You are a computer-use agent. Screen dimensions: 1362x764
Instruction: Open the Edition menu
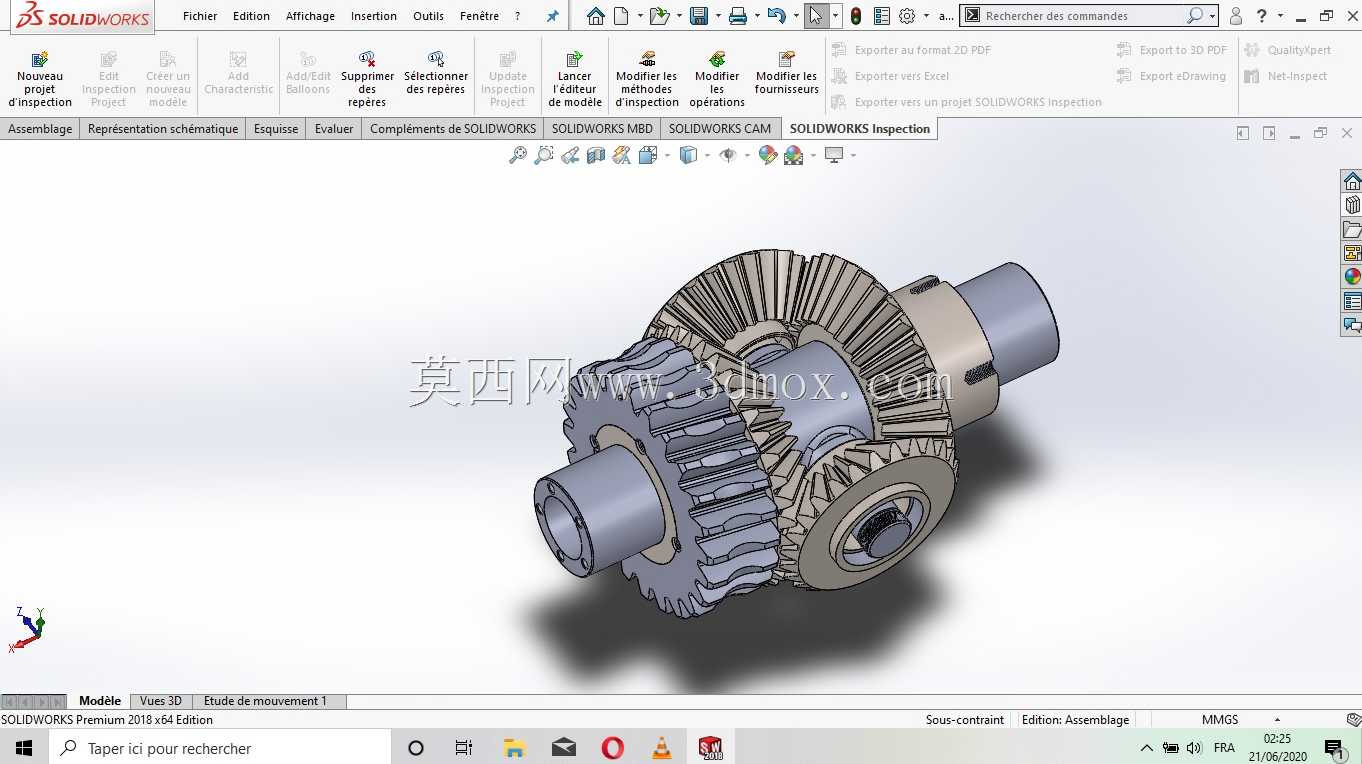(x=251, y=16)
